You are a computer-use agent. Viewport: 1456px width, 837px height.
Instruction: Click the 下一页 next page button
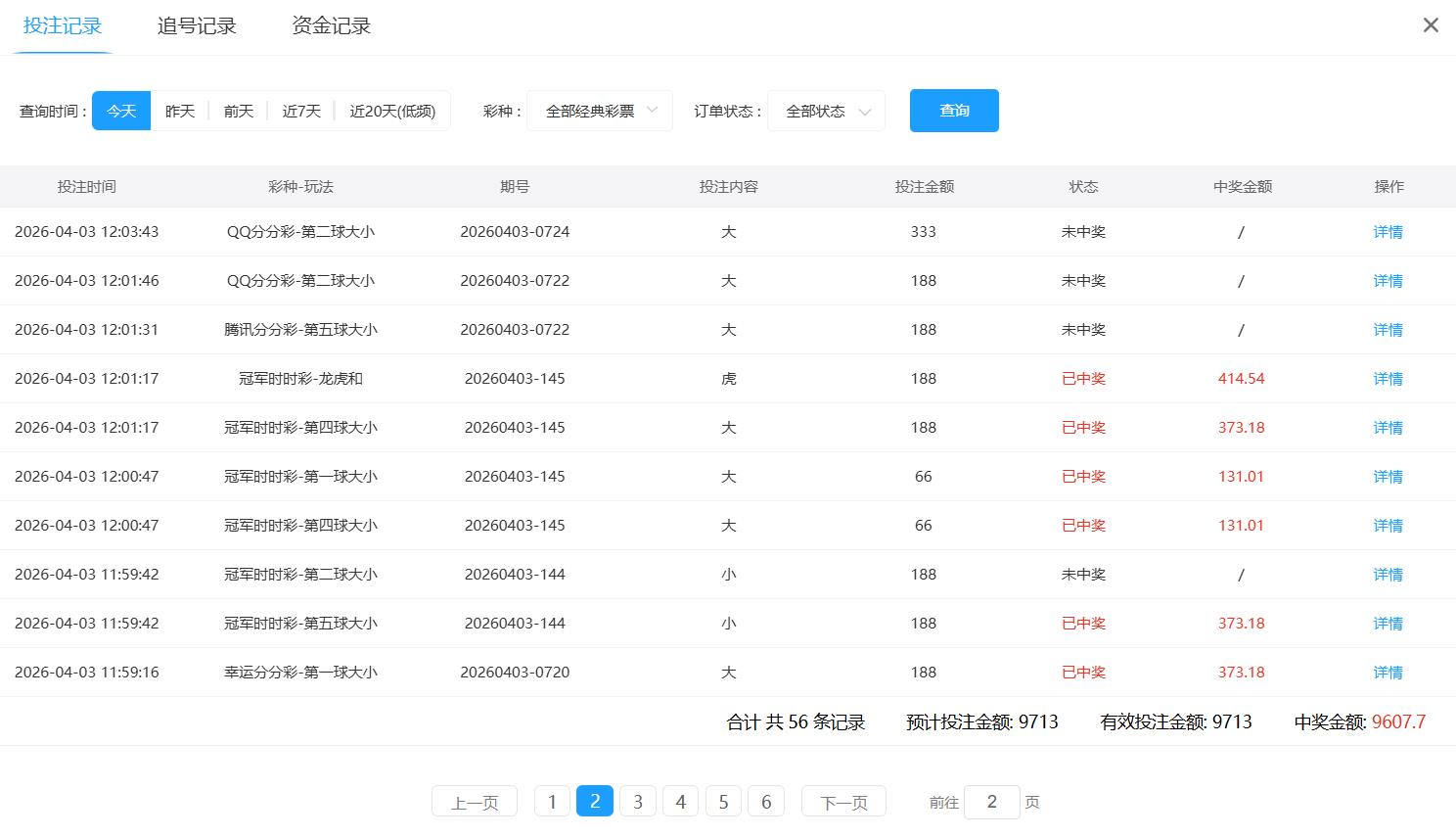(842, 801)
